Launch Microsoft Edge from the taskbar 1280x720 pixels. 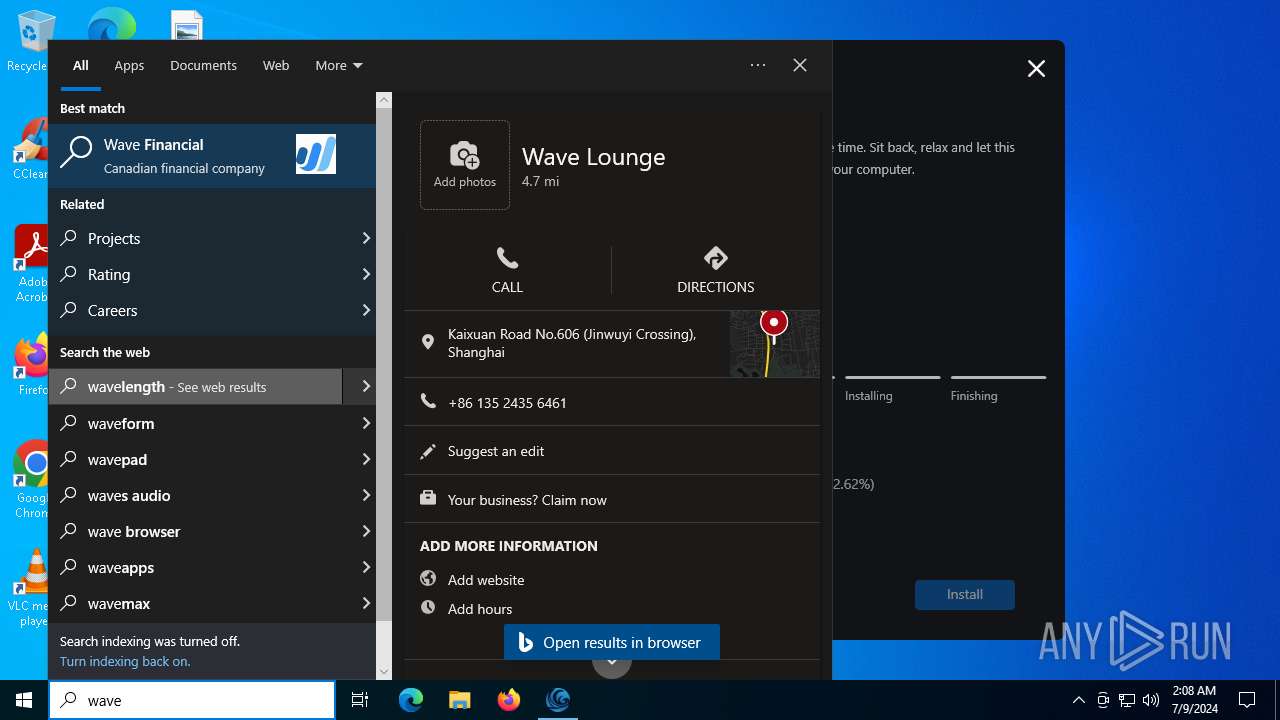pyautogui.click(x=411, y=700)
